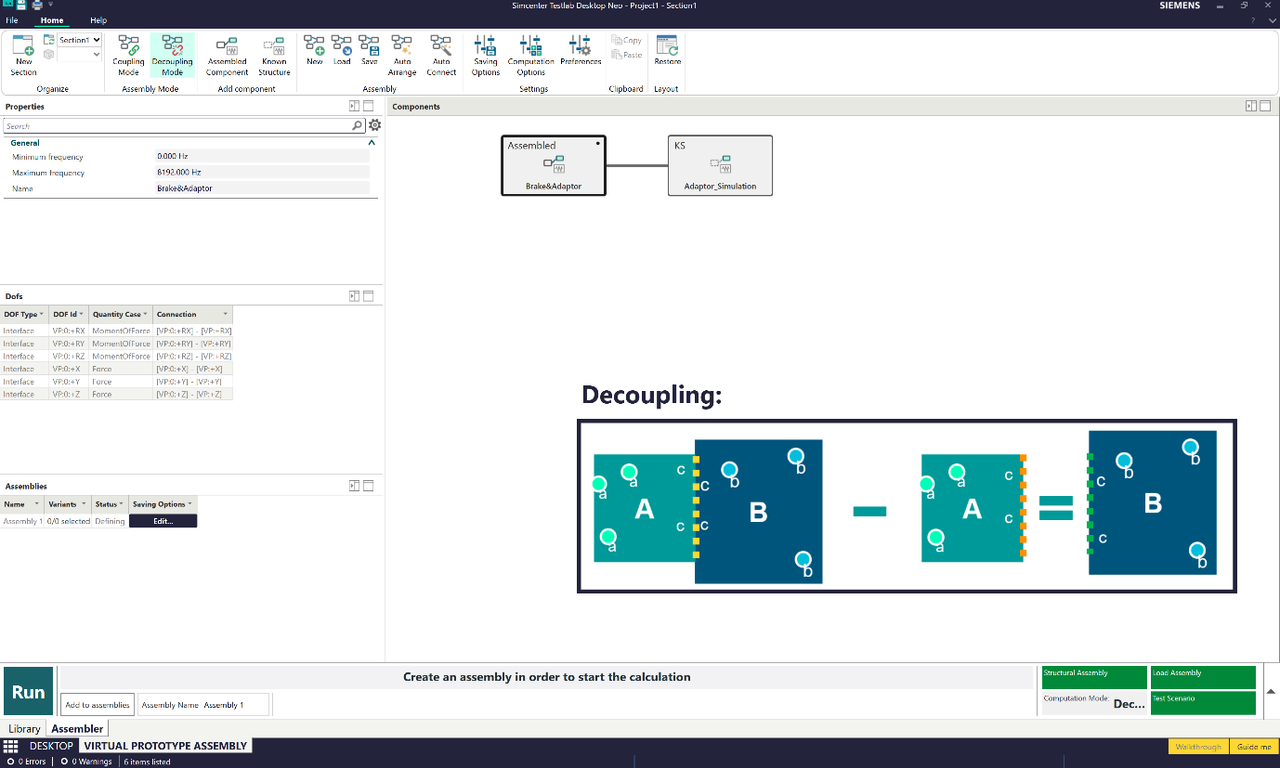This screenshot has height=768, width=1280.
Task: Open the DOF Type column filter
Action: [42, 314]
